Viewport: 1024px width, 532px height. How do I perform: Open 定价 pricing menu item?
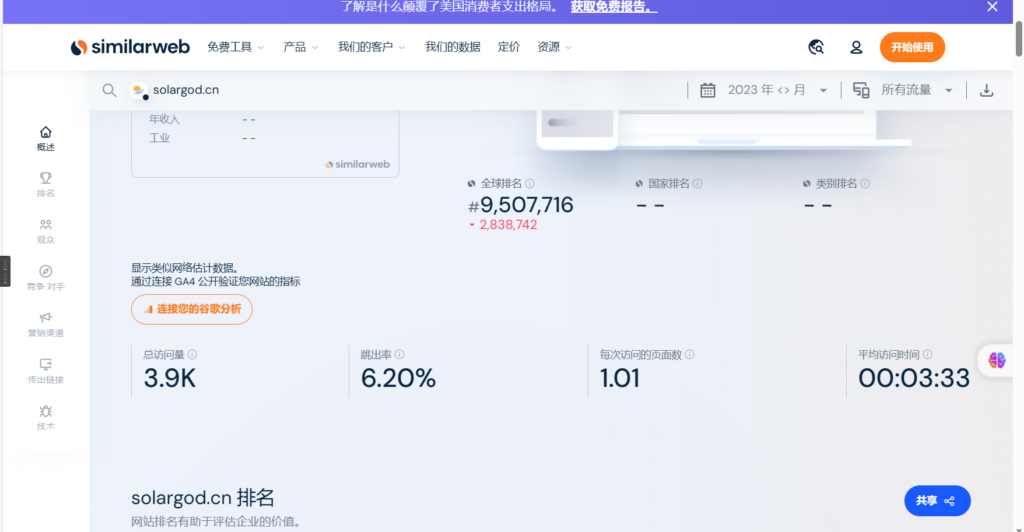509,47
